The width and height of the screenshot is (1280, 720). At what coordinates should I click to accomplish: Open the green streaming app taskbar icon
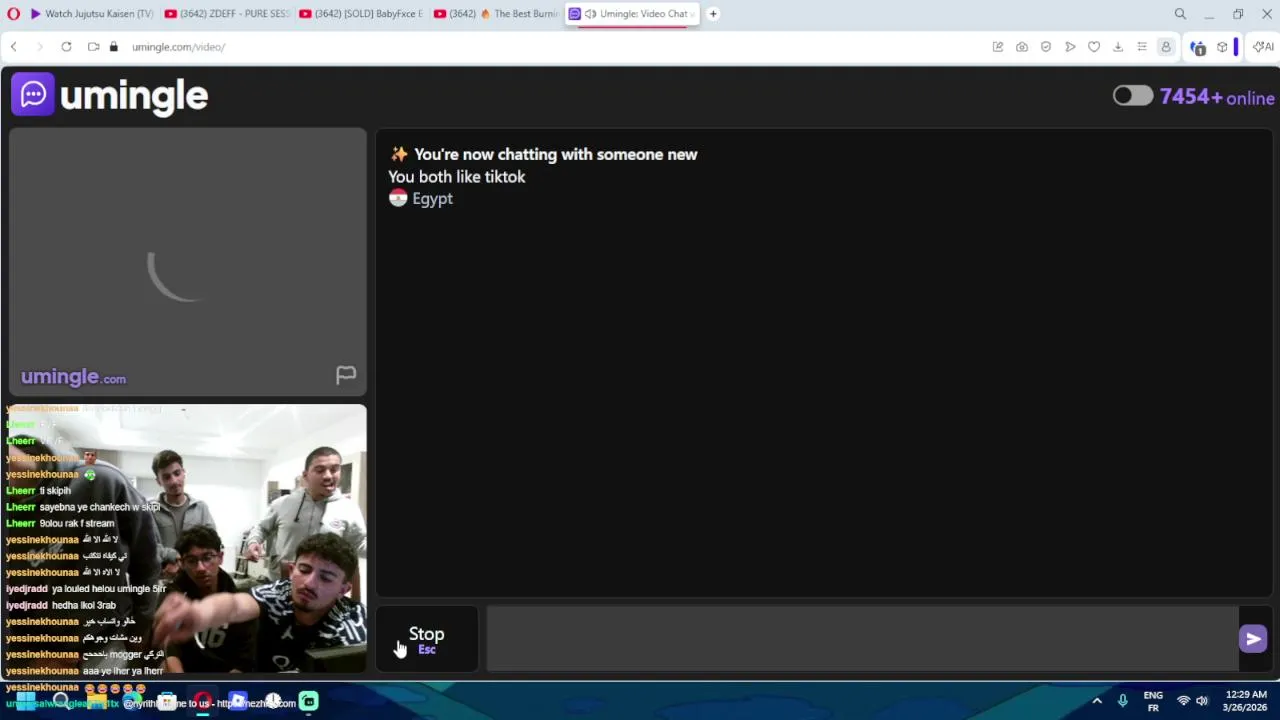309,701
